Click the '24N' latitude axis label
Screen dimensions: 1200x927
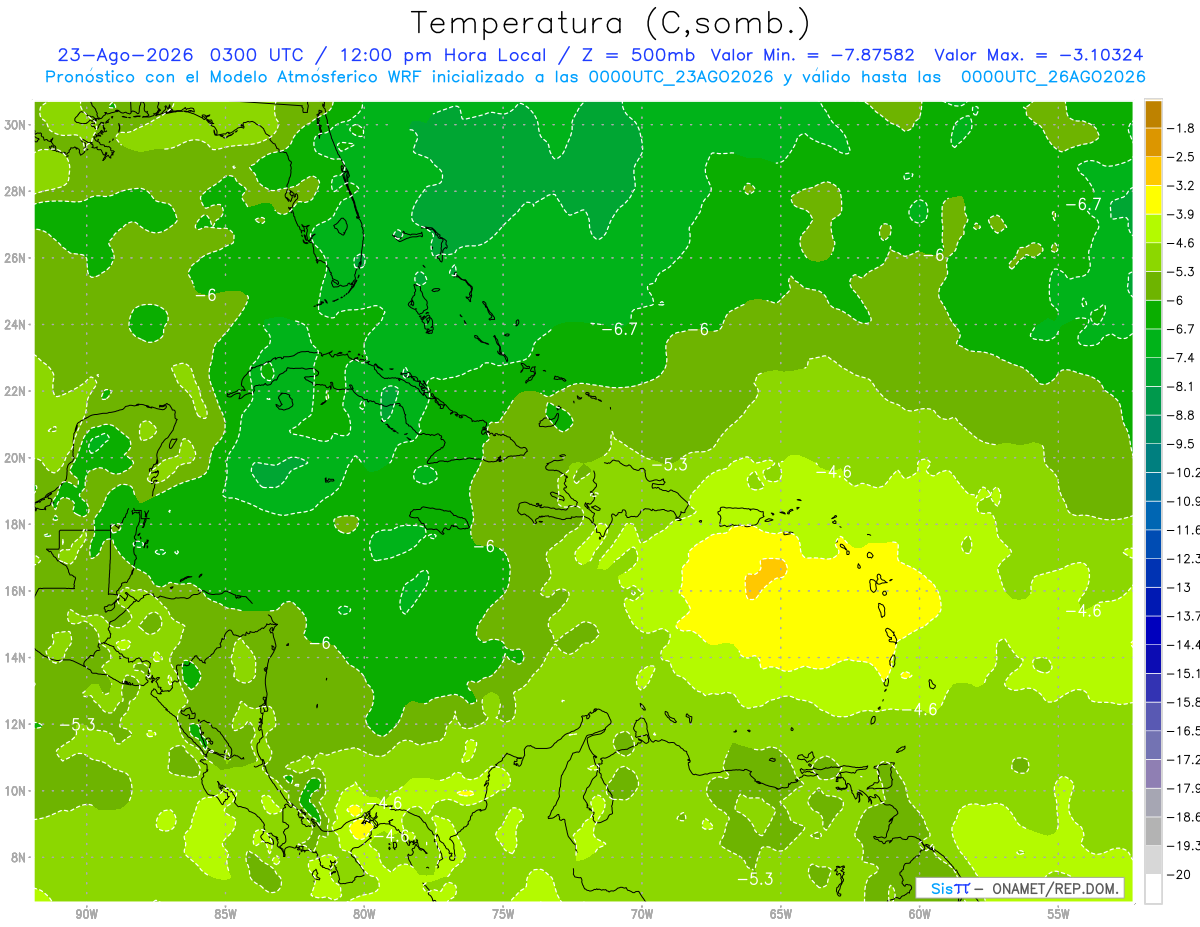(17, 325)
